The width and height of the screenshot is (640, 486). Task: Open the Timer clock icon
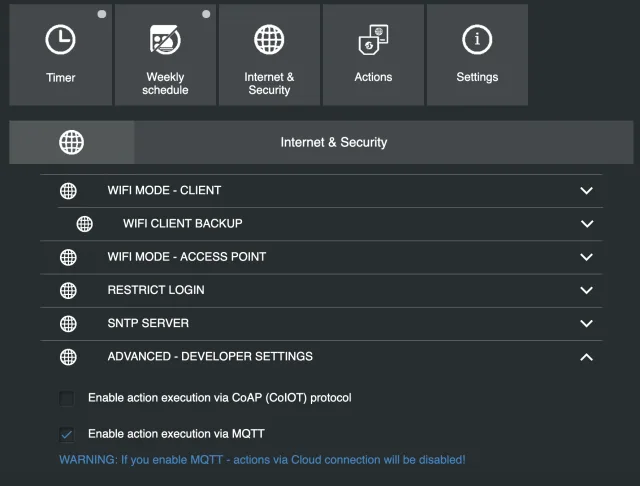(x=60, y=40)
